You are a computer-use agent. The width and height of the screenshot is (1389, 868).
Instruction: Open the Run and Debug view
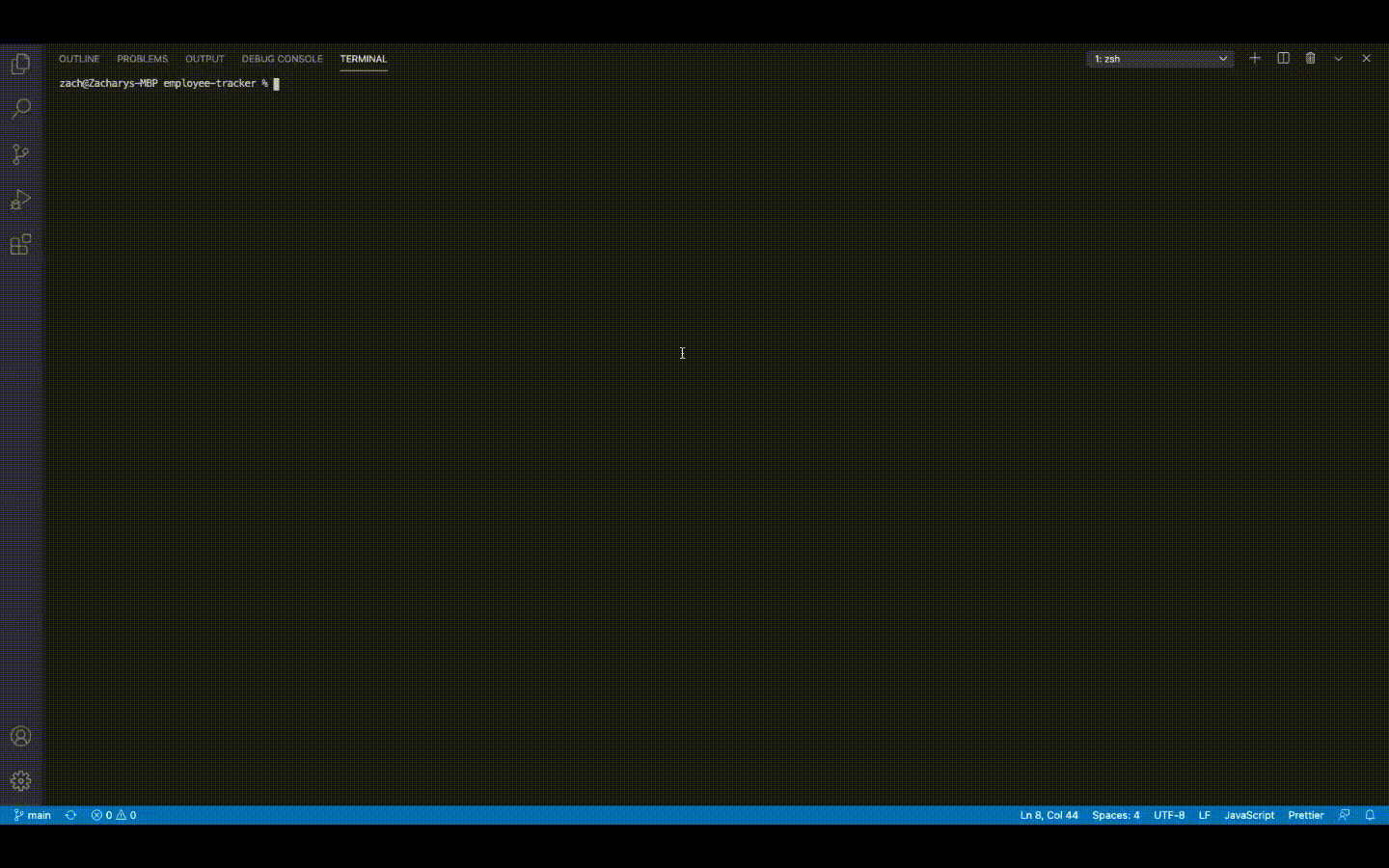20,200
